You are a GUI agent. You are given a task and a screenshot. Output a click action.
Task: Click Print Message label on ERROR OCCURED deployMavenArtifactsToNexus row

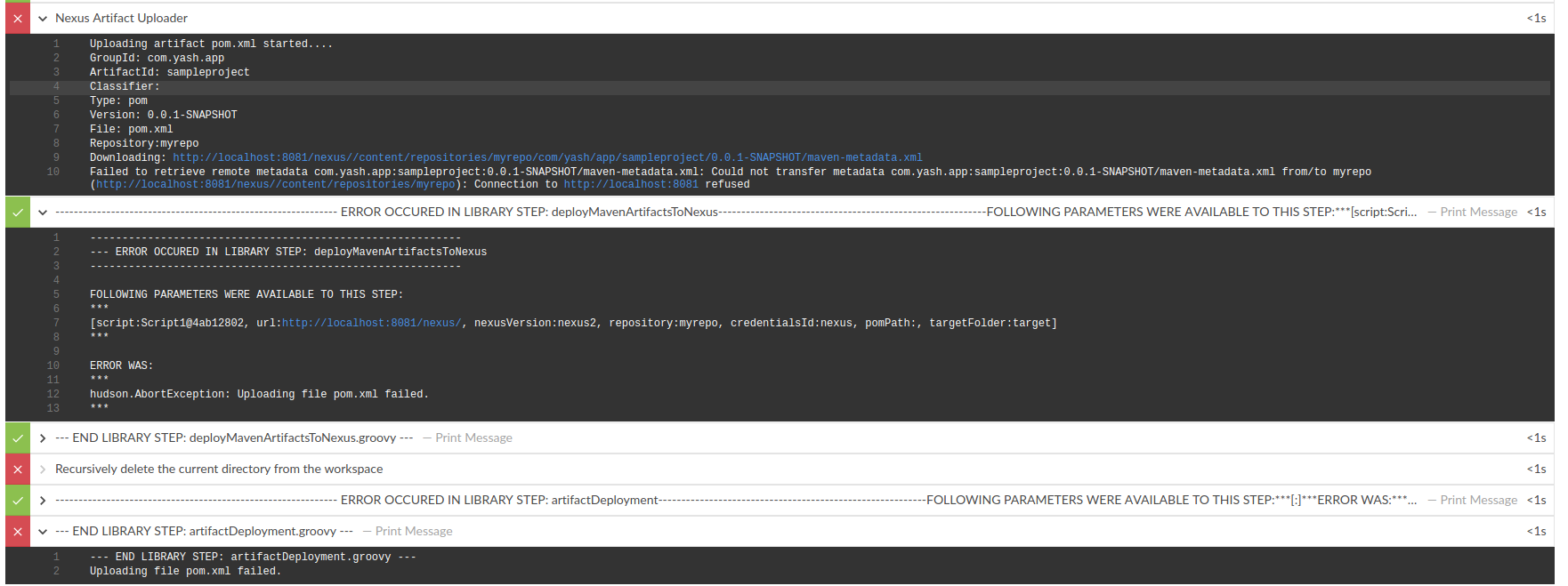coord(1478,212)
